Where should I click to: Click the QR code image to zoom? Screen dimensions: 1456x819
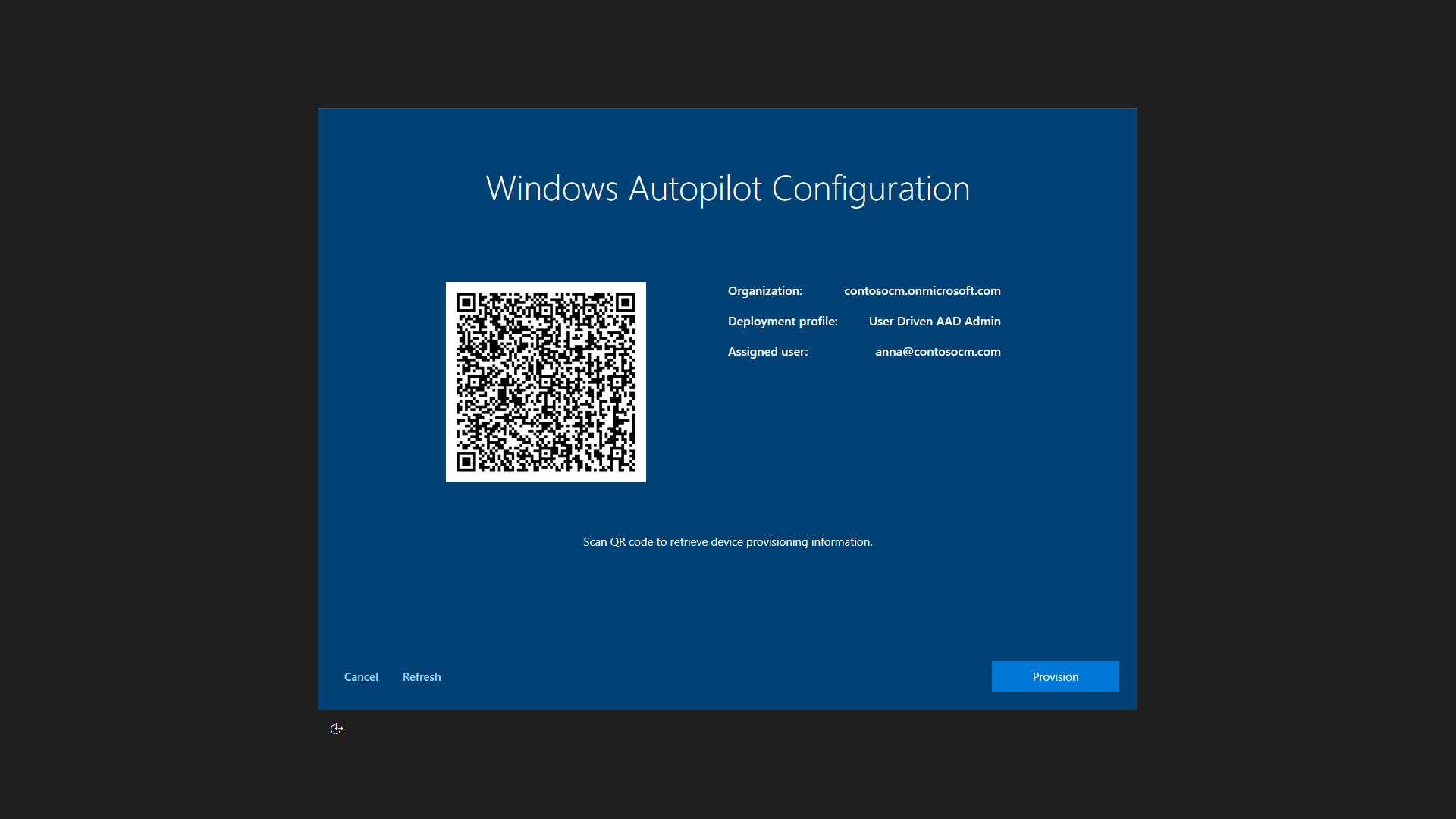[545, 381]
